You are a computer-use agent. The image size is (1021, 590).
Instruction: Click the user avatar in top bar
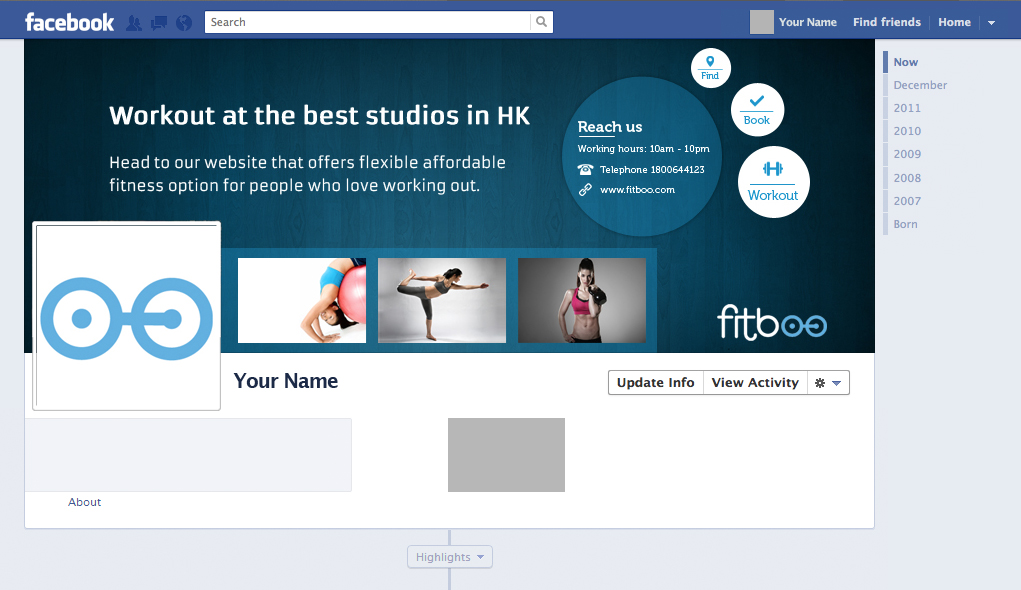click(x=761, y=22)
